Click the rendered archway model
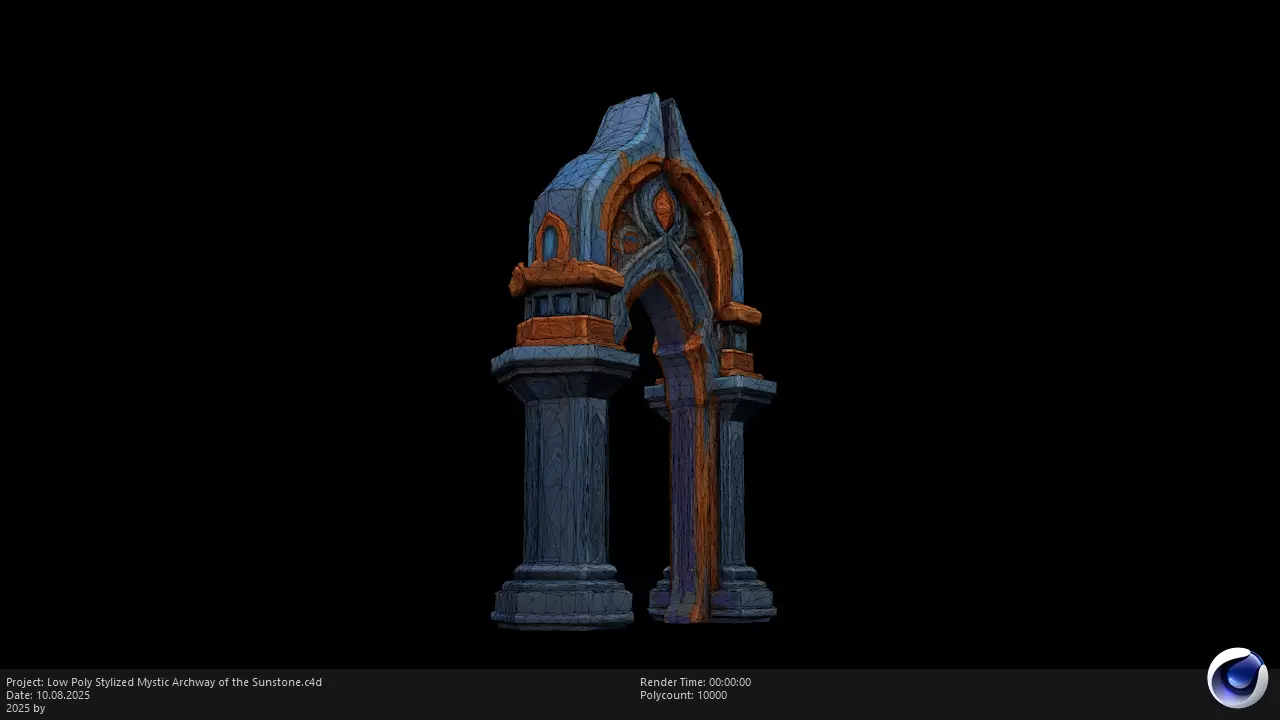The width and height of the screenshot is (1280, 720). click(x=633, y=361)
